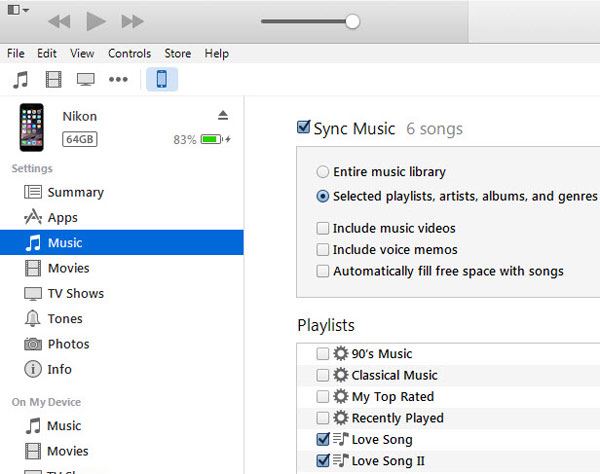Image resolution: width=600 pixels, height=474 pixels.
Task: Open Movies under On My Device
Action: pos(122,451)
